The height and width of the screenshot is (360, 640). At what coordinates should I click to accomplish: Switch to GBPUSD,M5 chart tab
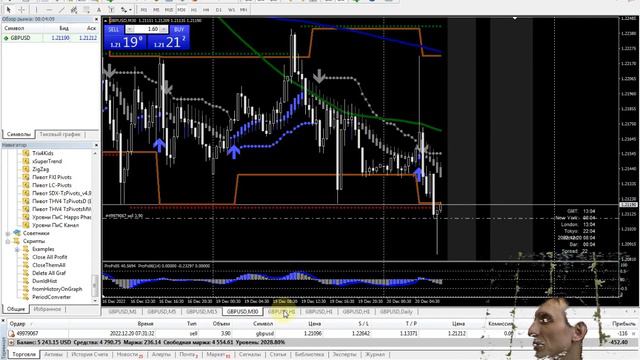click(x=161, y=311)
